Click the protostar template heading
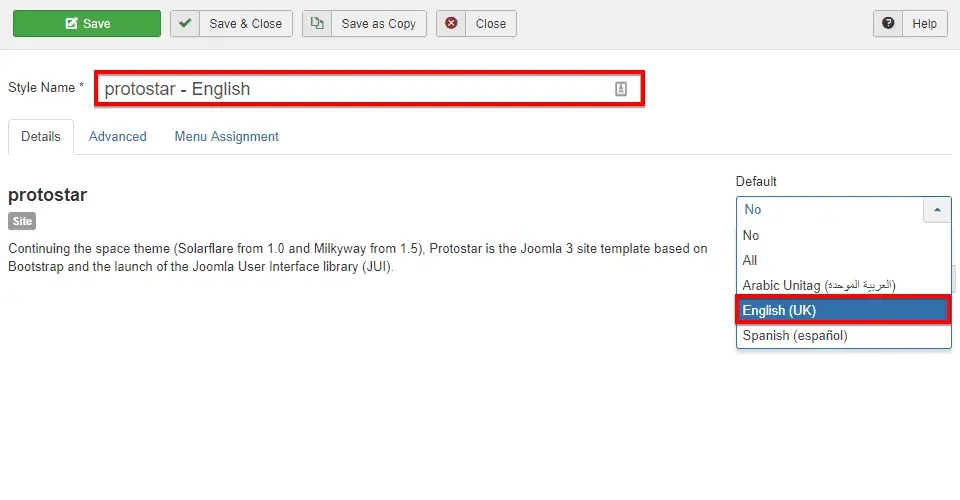960x500 pixels. point(48,195)
